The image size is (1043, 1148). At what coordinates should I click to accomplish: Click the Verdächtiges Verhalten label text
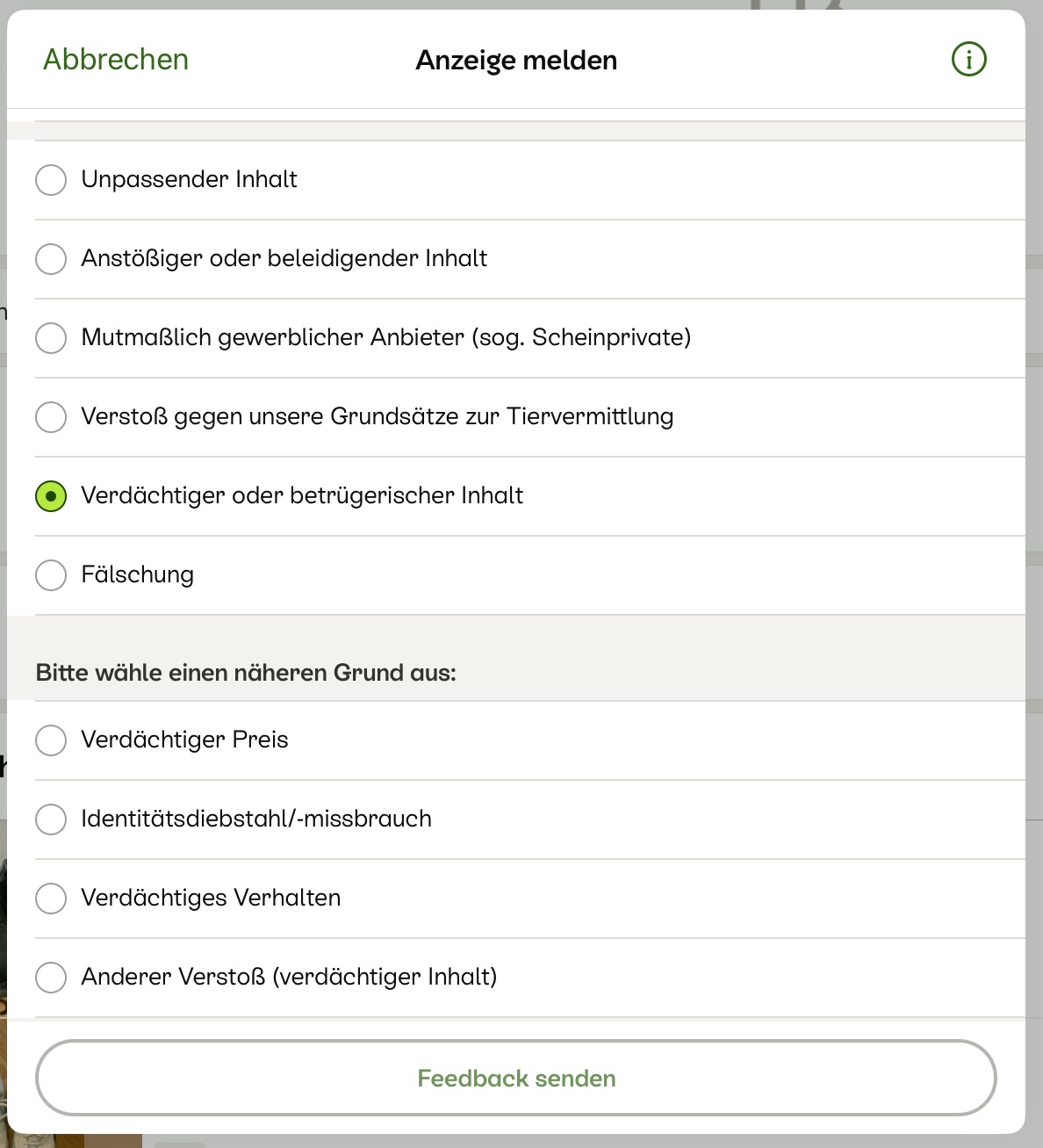[x=211, y=898]
